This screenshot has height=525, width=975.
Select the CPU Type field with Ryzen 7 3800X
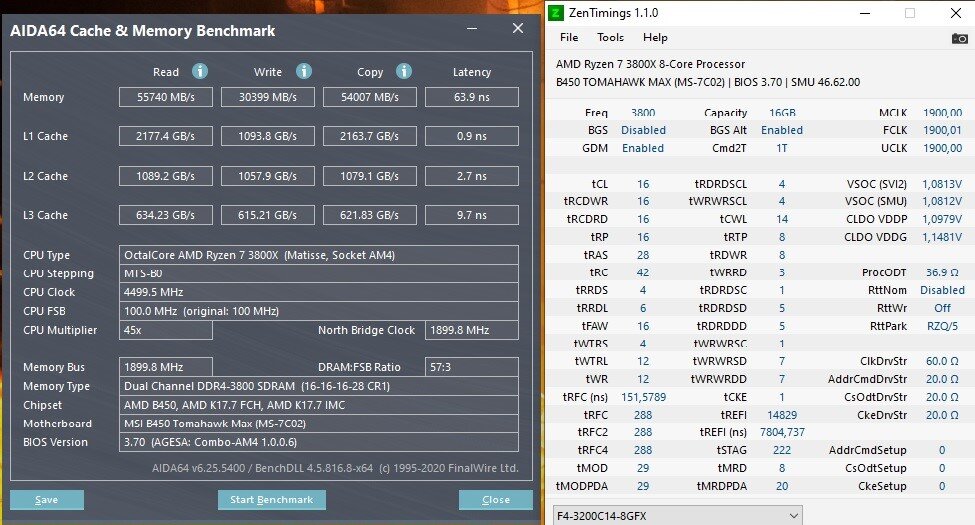319,255
